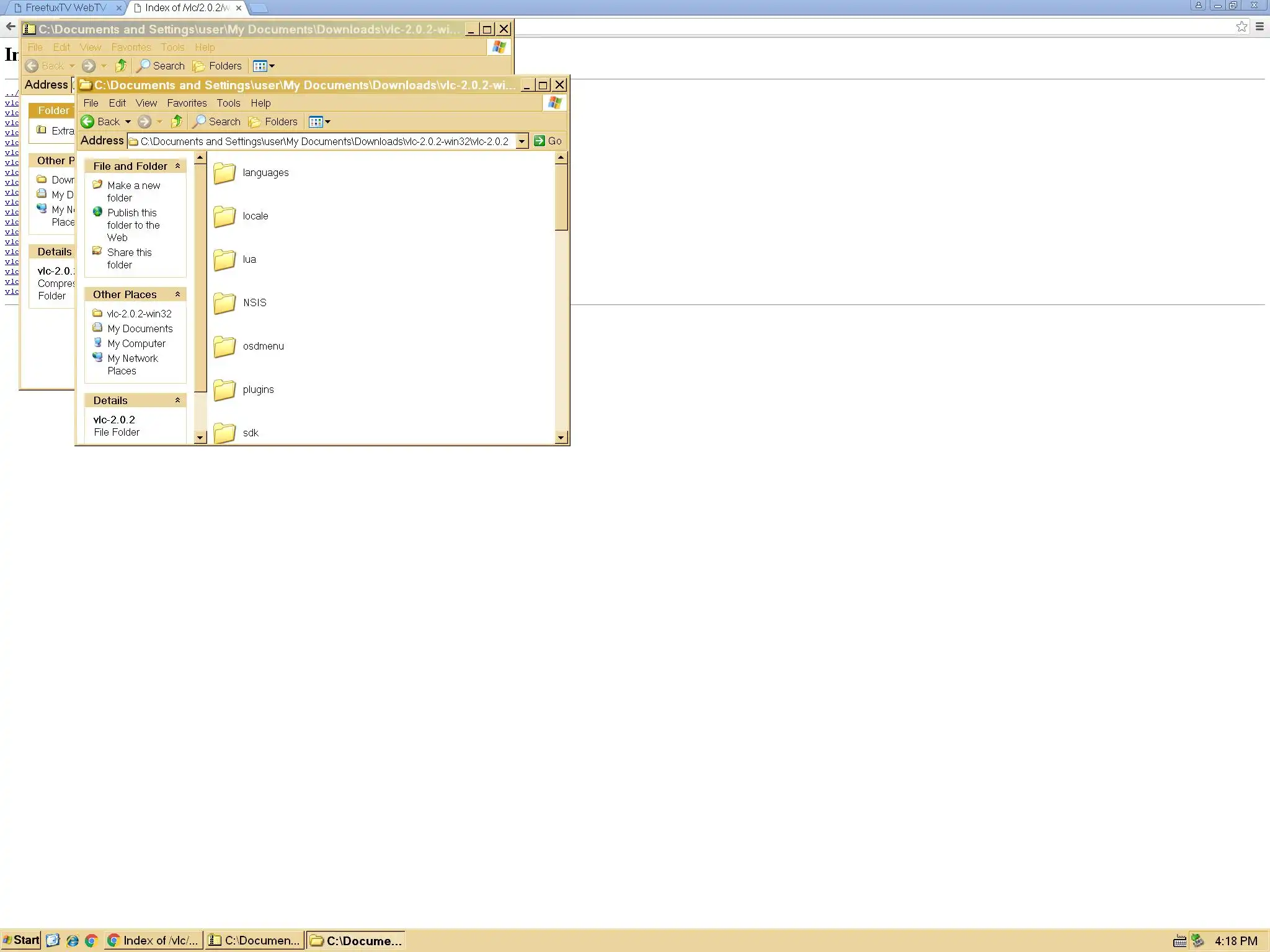Click the Start button on taskbar
The width and height of the screenshot is (1270, 952).
(21, 940)
